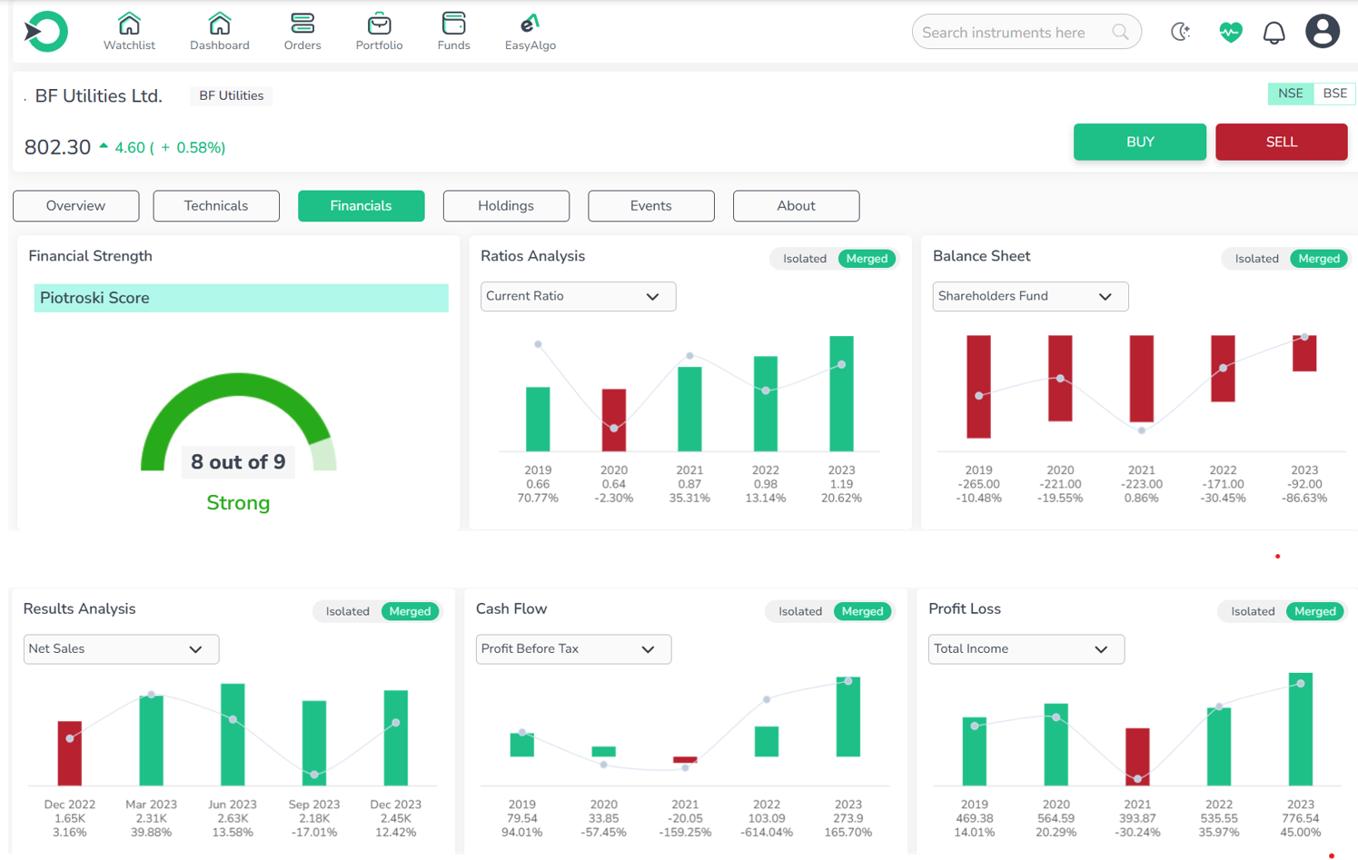Switch Ratios Analysis to Isolated
1358x860 pixels.
(x=804, y=259)
